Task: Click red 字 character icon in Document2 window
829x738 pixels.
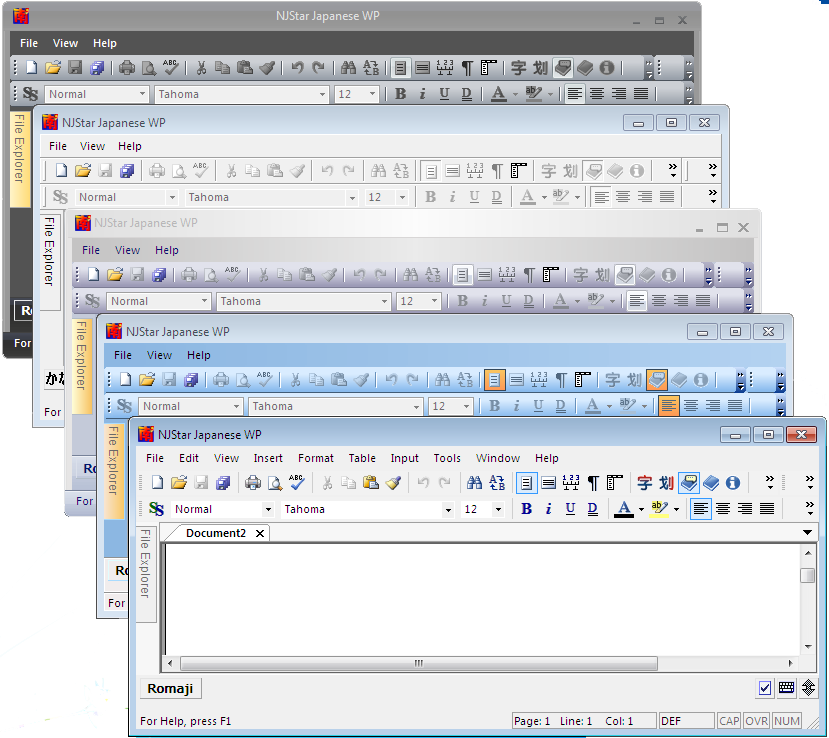Action: click(x=644, y=483)
